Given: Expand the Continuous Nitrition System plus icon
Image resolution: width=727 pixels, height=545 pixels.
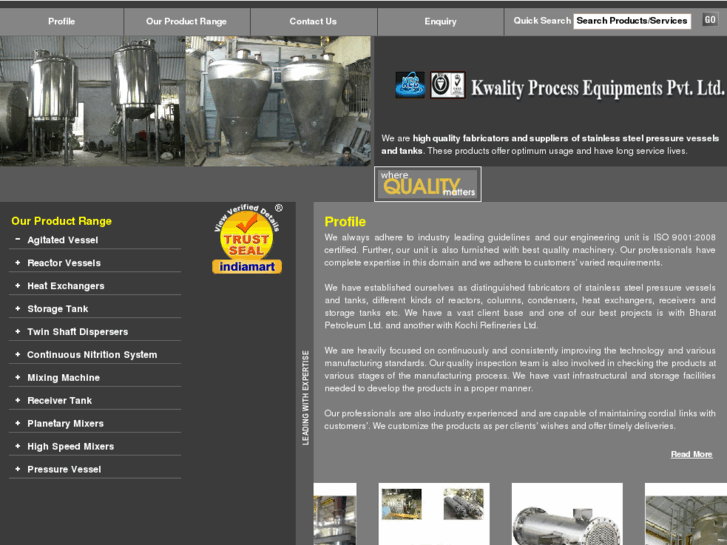Looking at the screenshot, I should click(18, 354).
